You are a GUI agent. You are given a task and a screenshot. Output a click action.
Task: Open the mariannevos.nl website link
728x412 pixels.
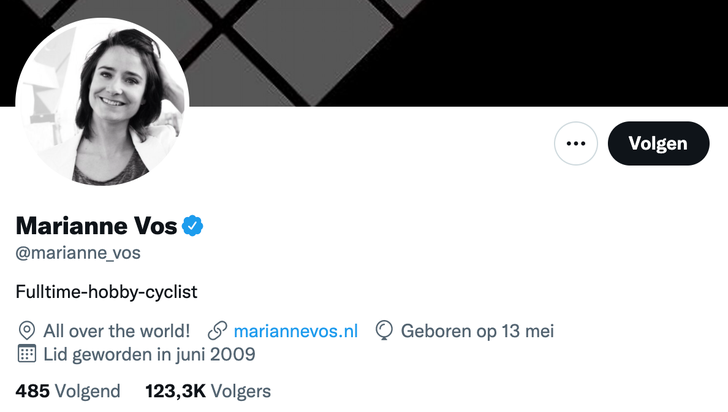coord(295,330)
